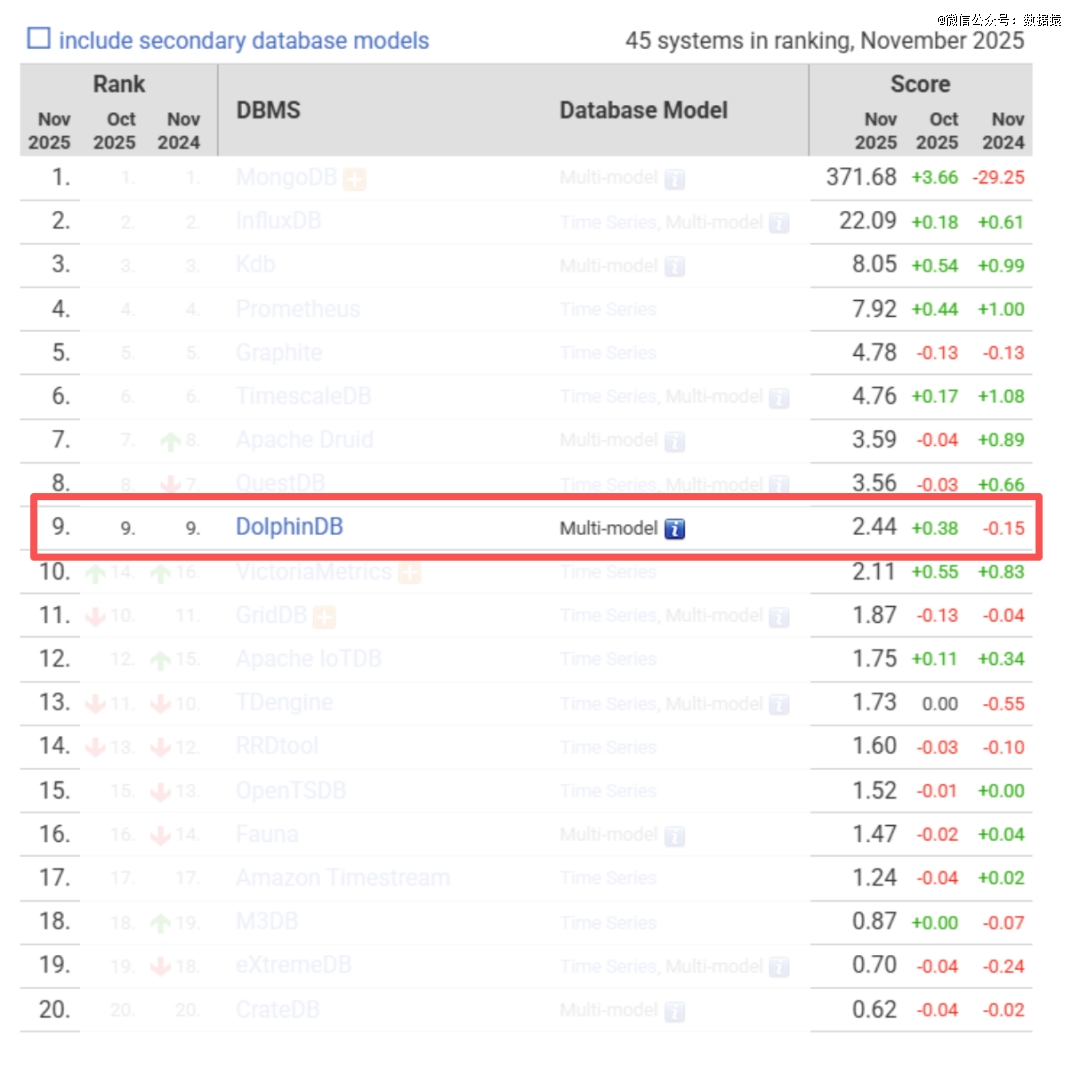
Task: Open the DolphinDB link
Action: (x=289, y=527)
